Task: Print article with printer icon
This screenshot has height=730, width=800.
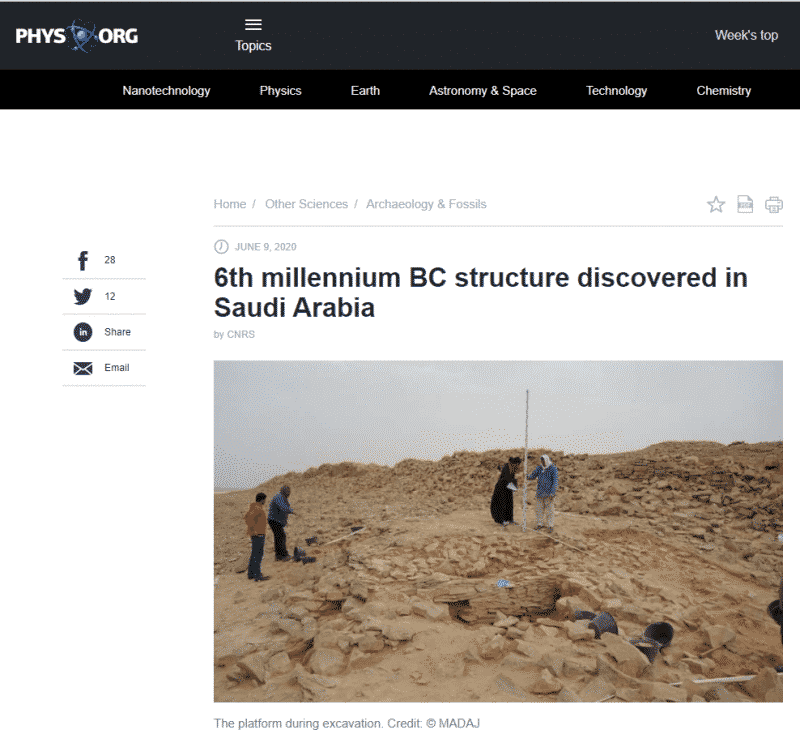Action: pos(773,205)
